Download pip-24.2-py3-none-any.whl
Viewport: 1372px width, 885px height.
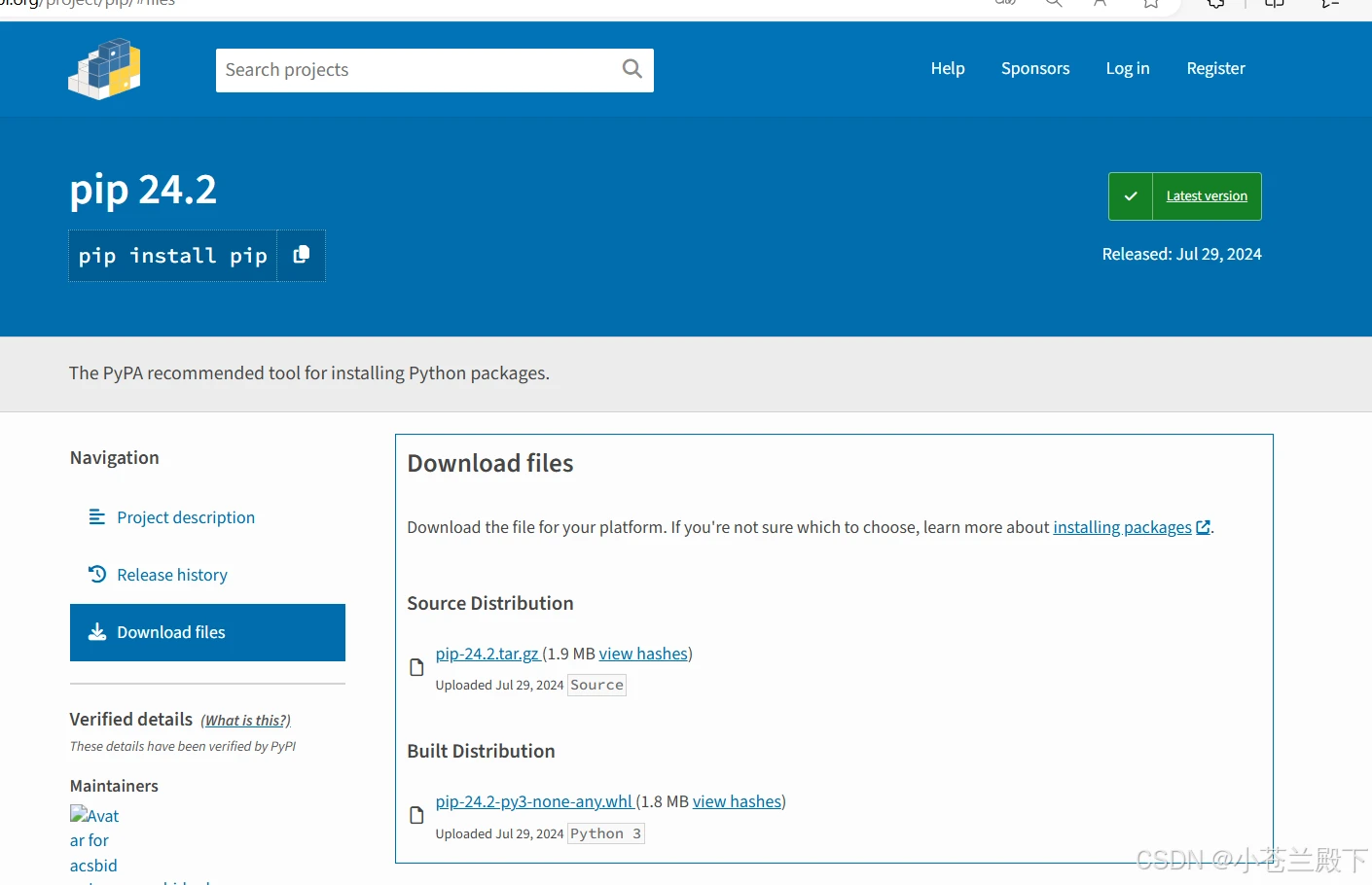click(x=534, y=801)
